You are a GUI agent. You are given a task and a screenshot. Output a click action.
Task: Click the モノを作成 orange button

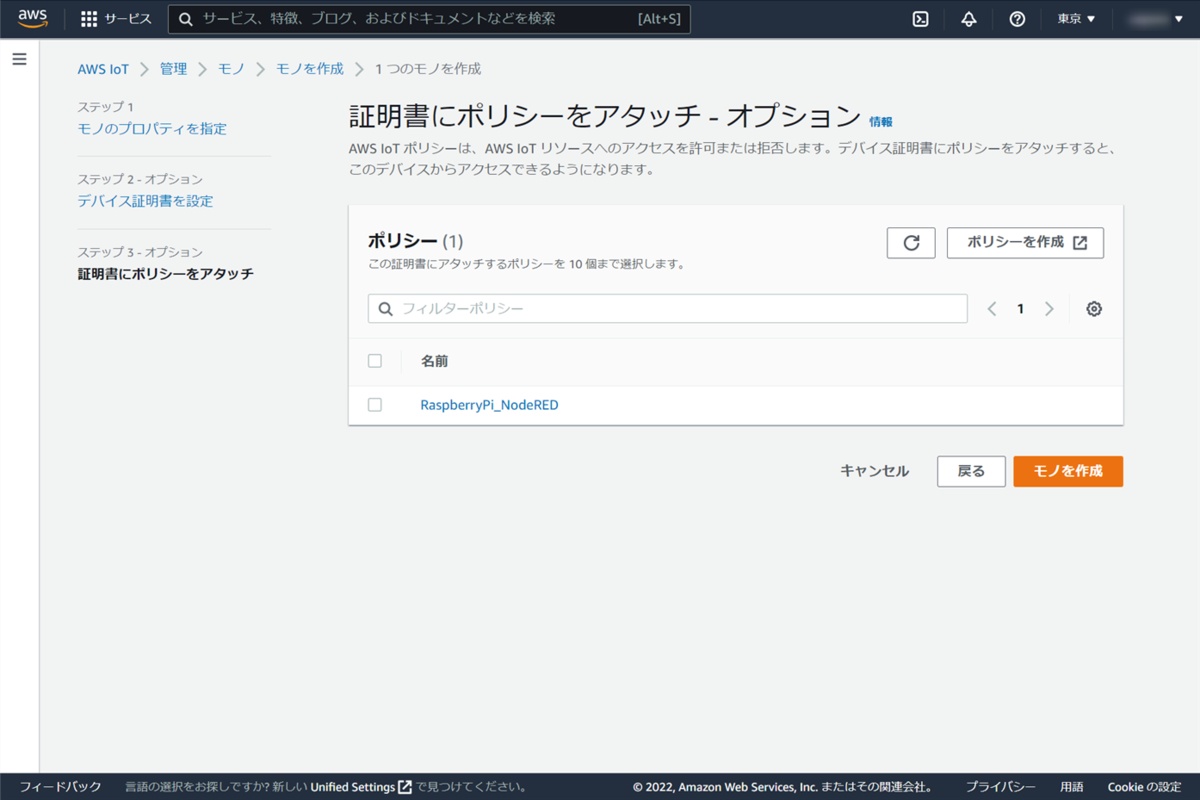(x=1068, y=471)
